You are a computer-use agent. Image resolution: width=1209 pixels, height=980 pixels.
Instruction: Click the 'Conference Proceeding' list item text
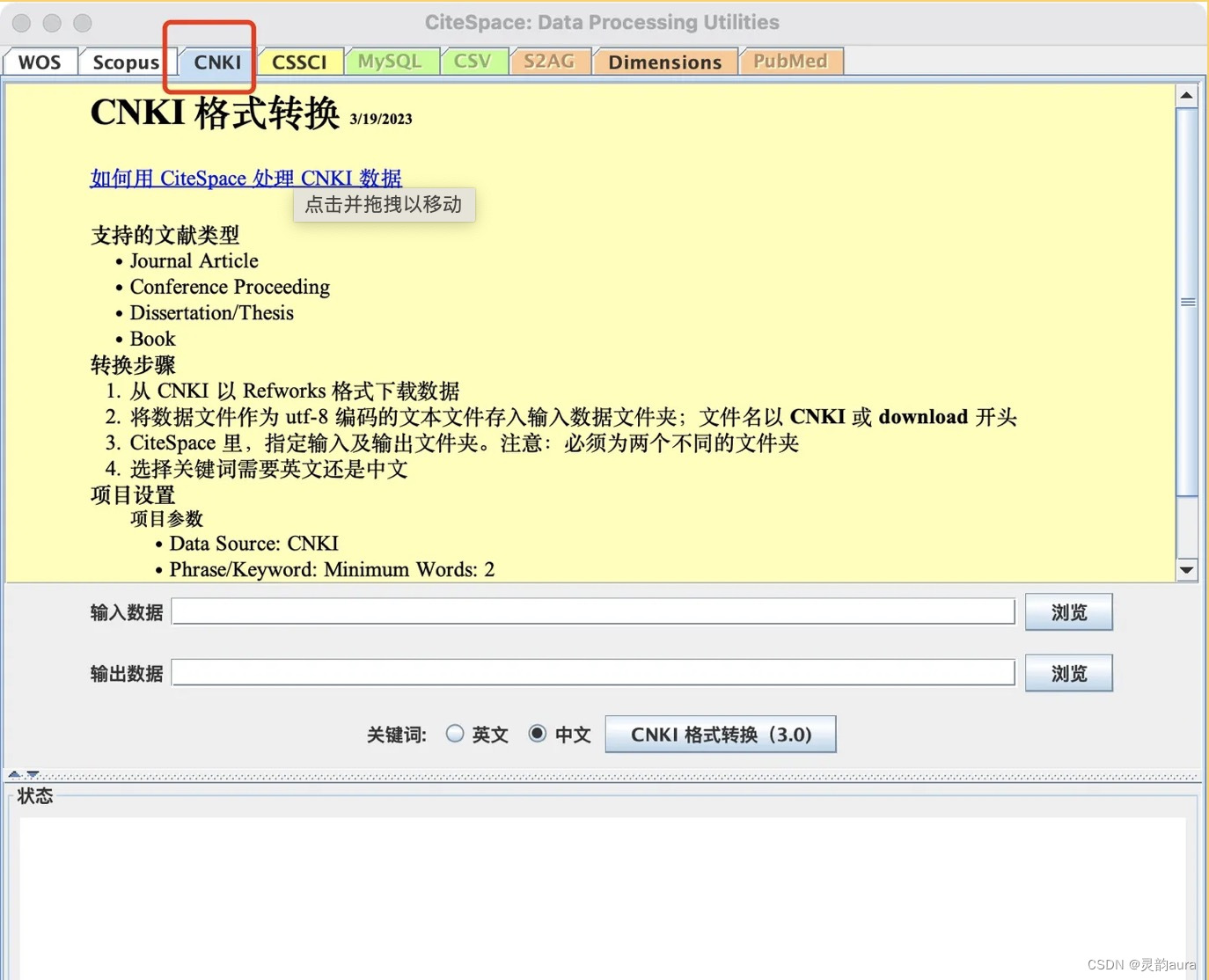230,288
